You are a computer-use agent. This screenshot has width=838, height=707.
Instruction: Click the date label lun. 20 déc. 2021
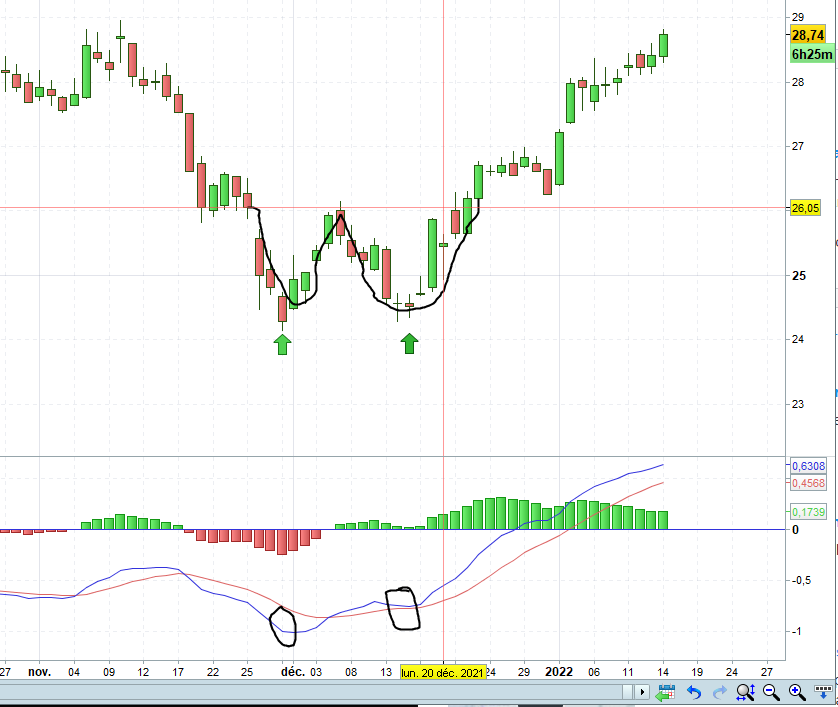443,673
